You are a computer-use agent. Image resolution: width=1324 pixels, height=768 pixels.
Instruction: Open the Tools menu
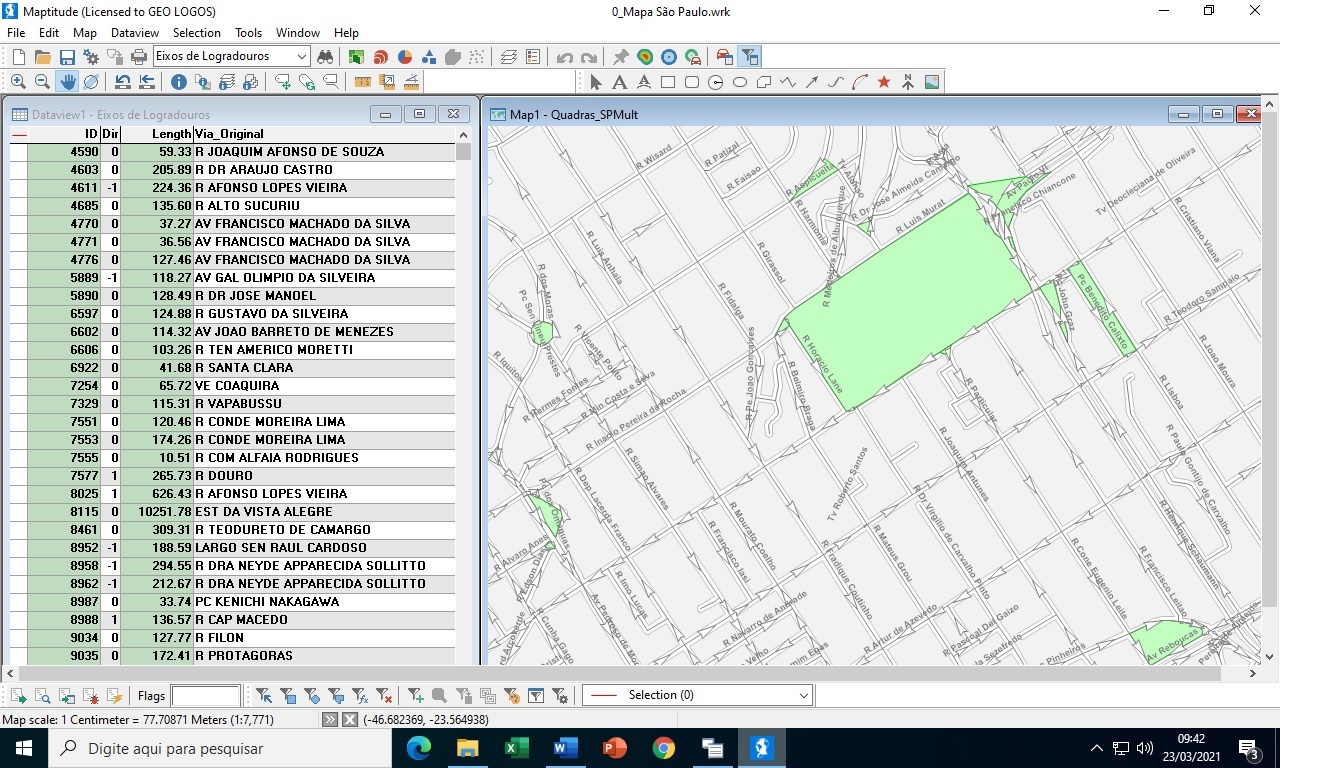248,33
